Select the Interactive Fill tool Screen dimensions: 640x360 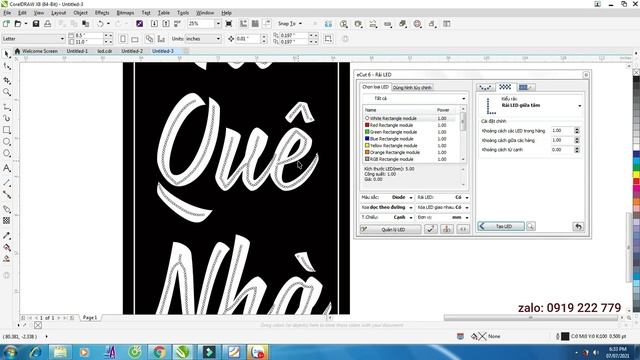click(7, 247)
